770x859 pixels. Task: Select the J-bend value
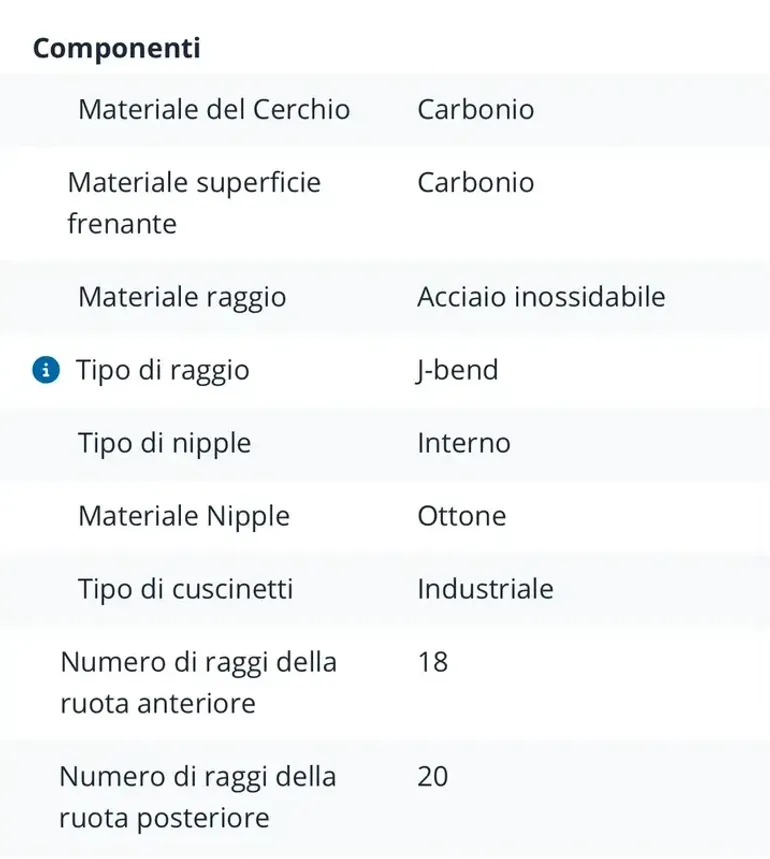(x=457, y=370)
